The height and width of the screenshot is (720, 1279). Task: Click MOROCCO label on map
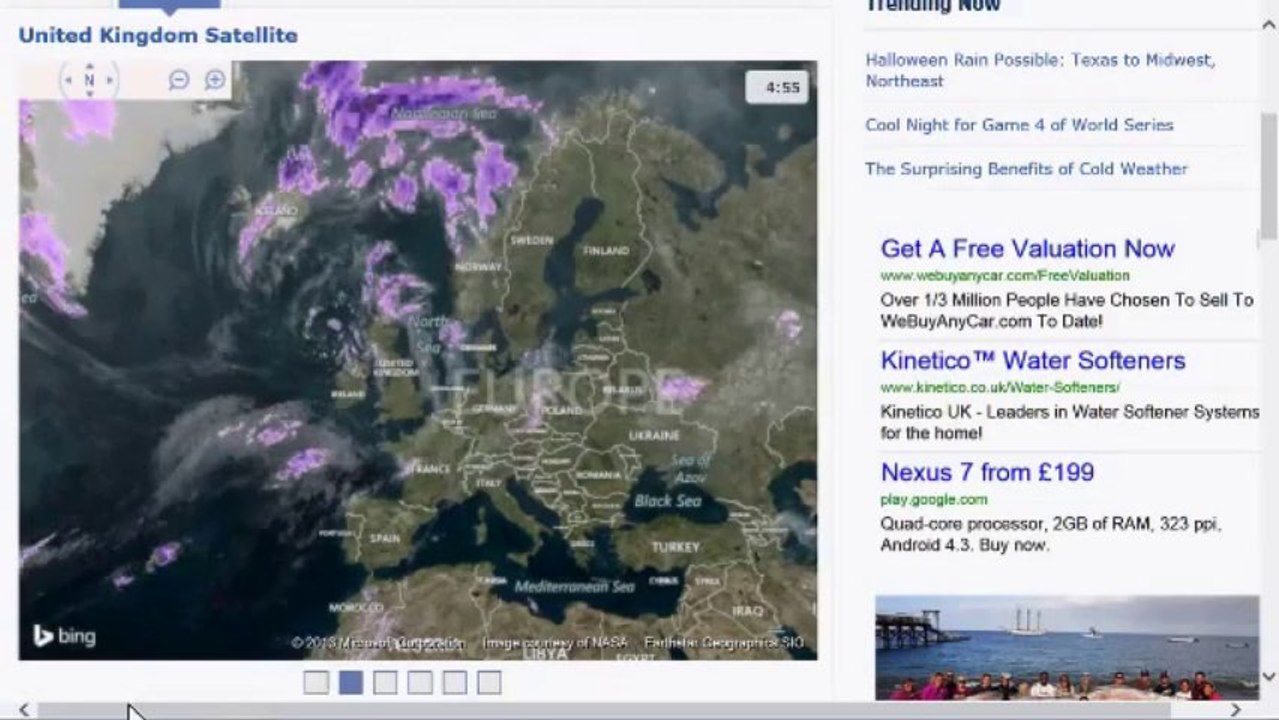356,607
